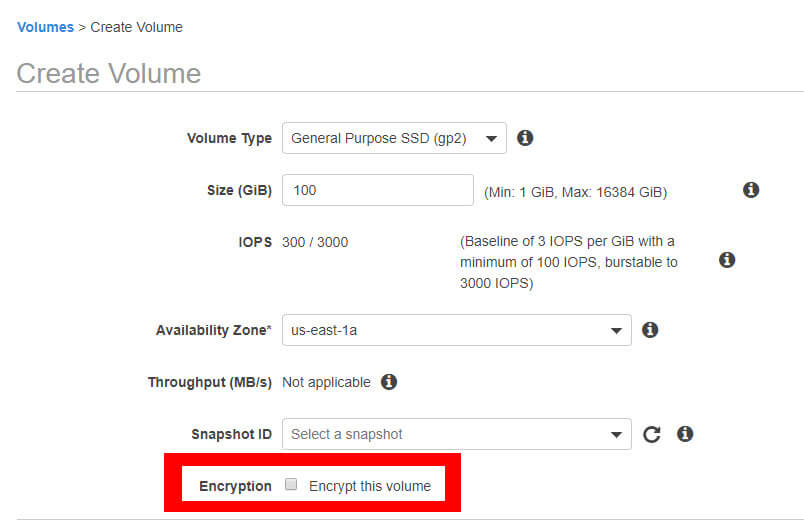Show info for Volume Type
The width and height of the screenshot is (804, 532).
point(525,138)
